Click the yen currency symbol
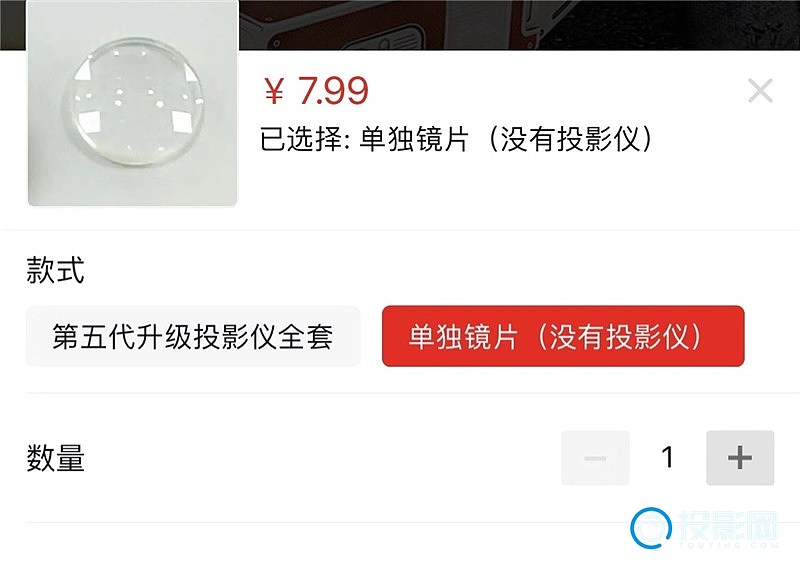800x572 pixels. pyautogui.click(x=274, y=92)
